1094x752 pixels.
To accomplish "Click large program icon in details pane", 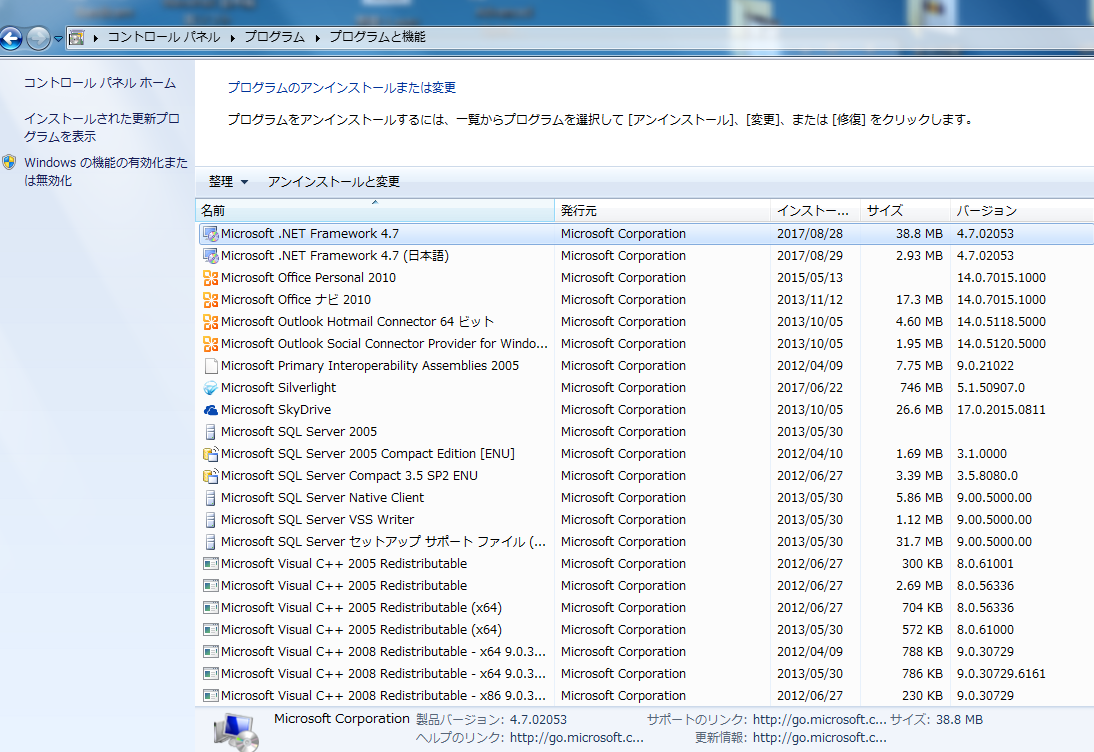I will tap(236, 732).
